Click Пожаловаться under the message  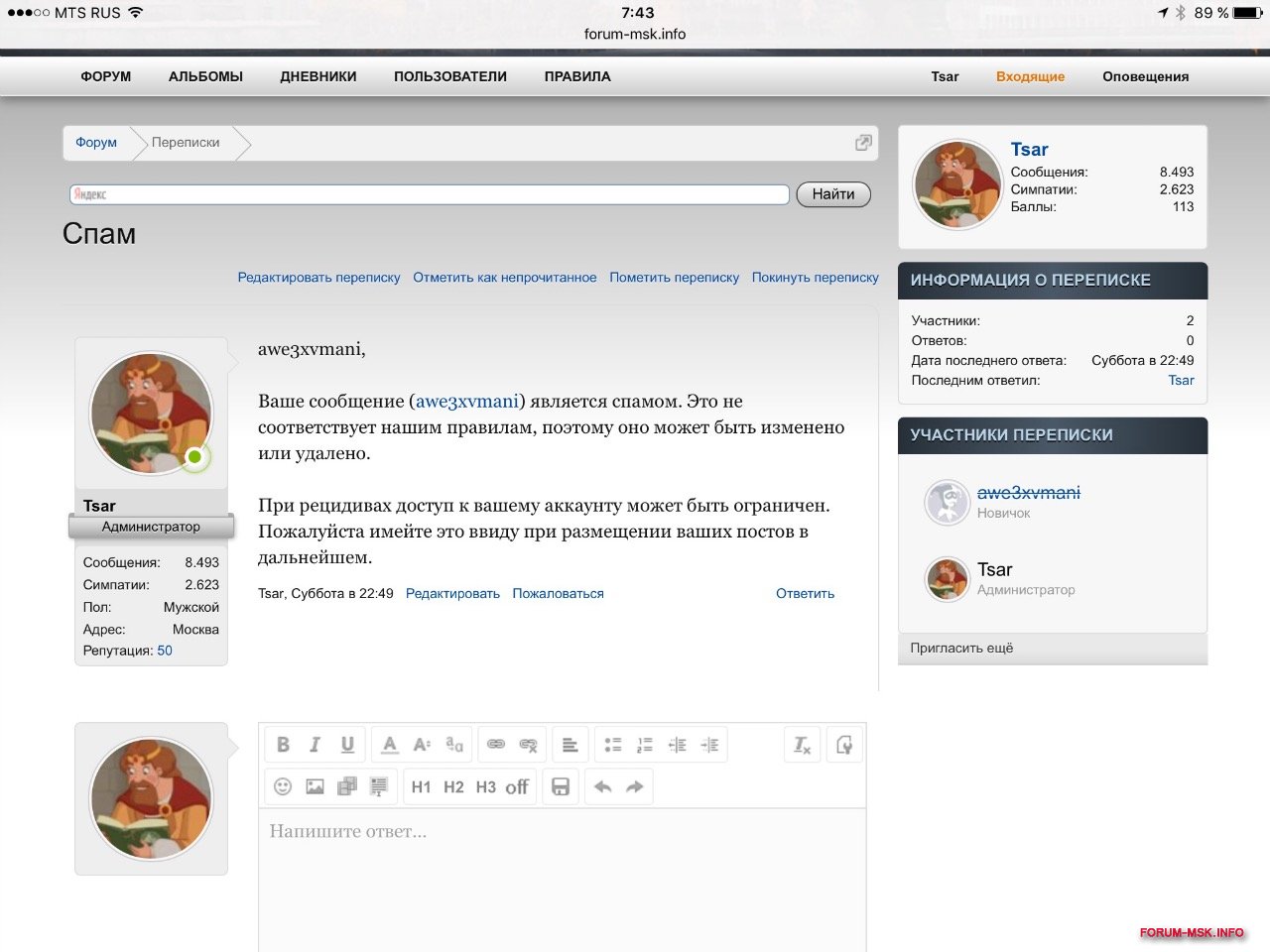[558, 594]
